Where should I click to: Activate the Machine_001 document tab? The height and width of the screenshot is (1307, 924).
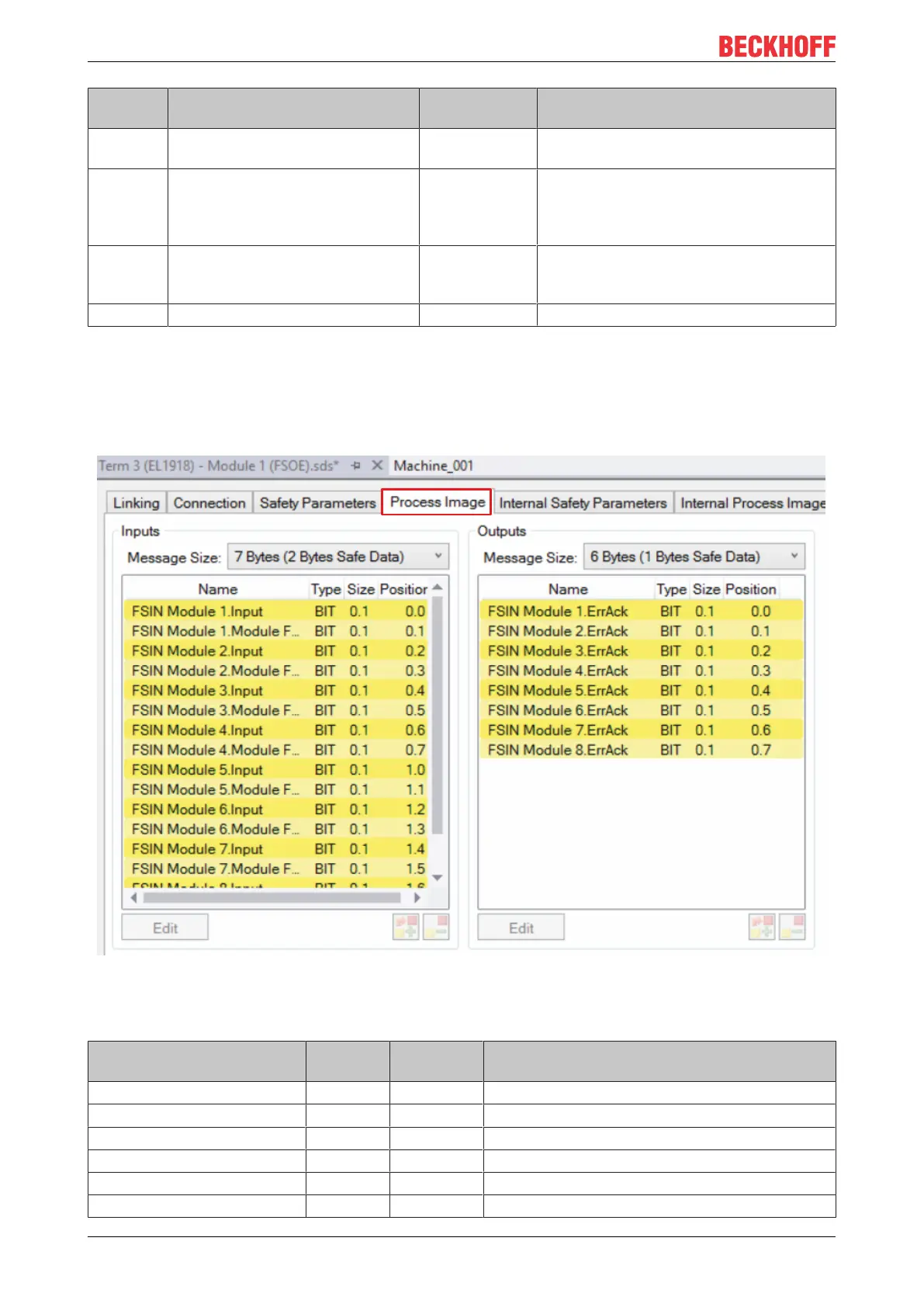click(433, 466)
